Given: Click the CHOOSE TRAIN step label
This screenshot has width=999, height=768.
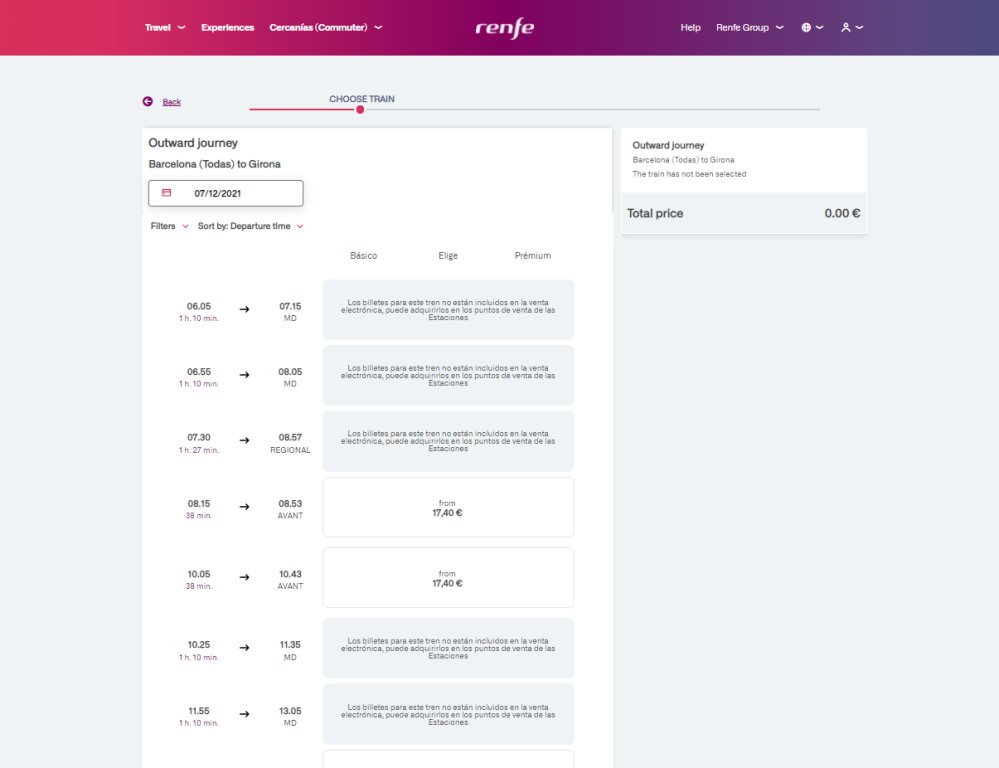Looking at the screenshot, I should coord(362,99).
